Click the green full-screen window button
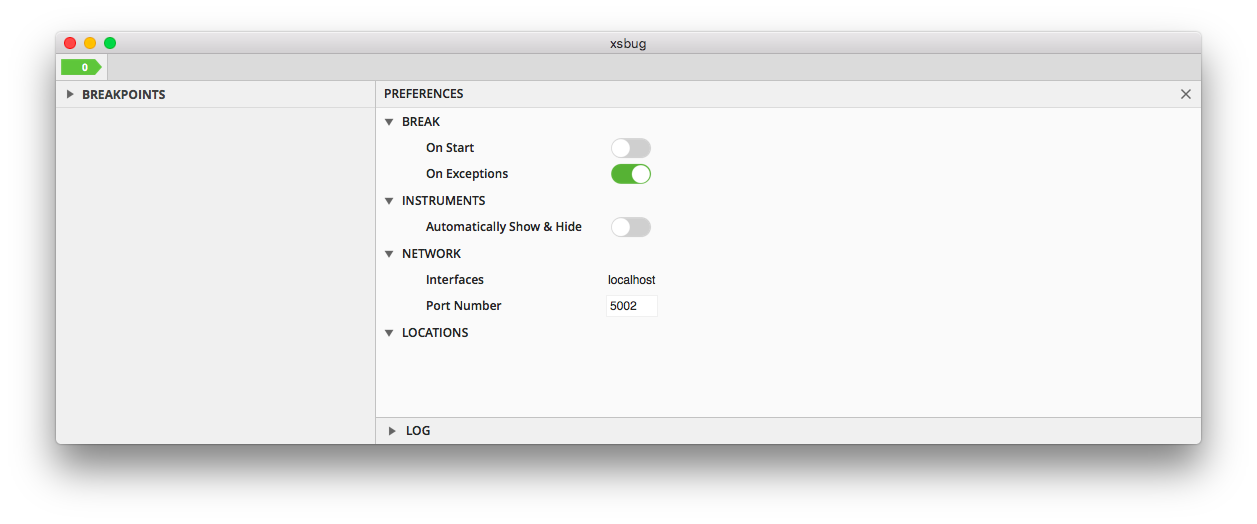Screen dimensions: 1257x524 click(110, 43)
